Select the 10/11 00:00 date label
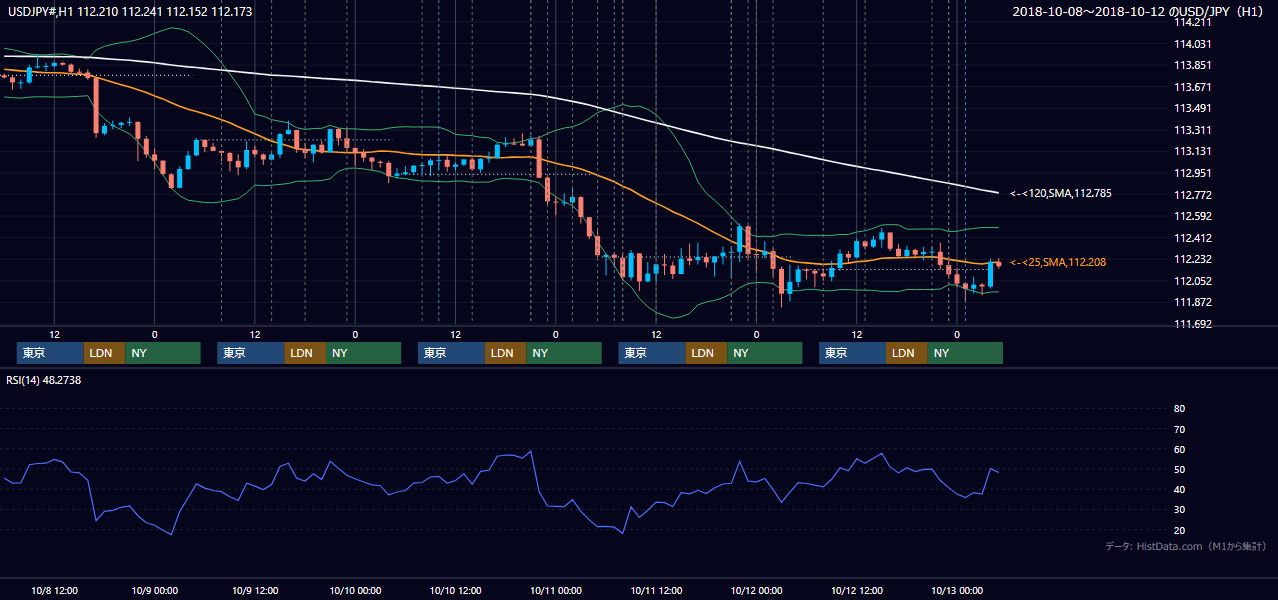The width and height of the screenshot is (1278, 600). pos(556,590)
